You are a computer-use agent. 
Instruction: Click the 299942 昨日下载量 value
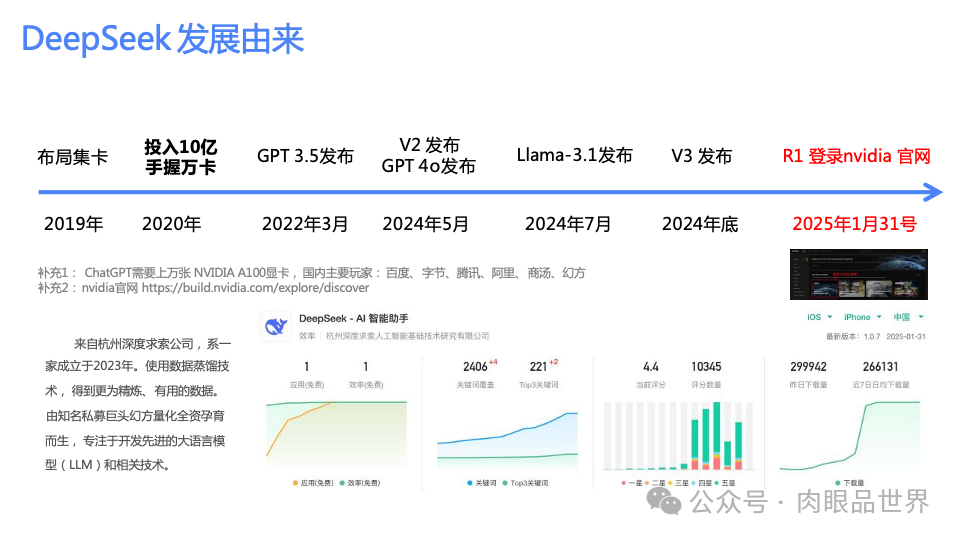808,367
